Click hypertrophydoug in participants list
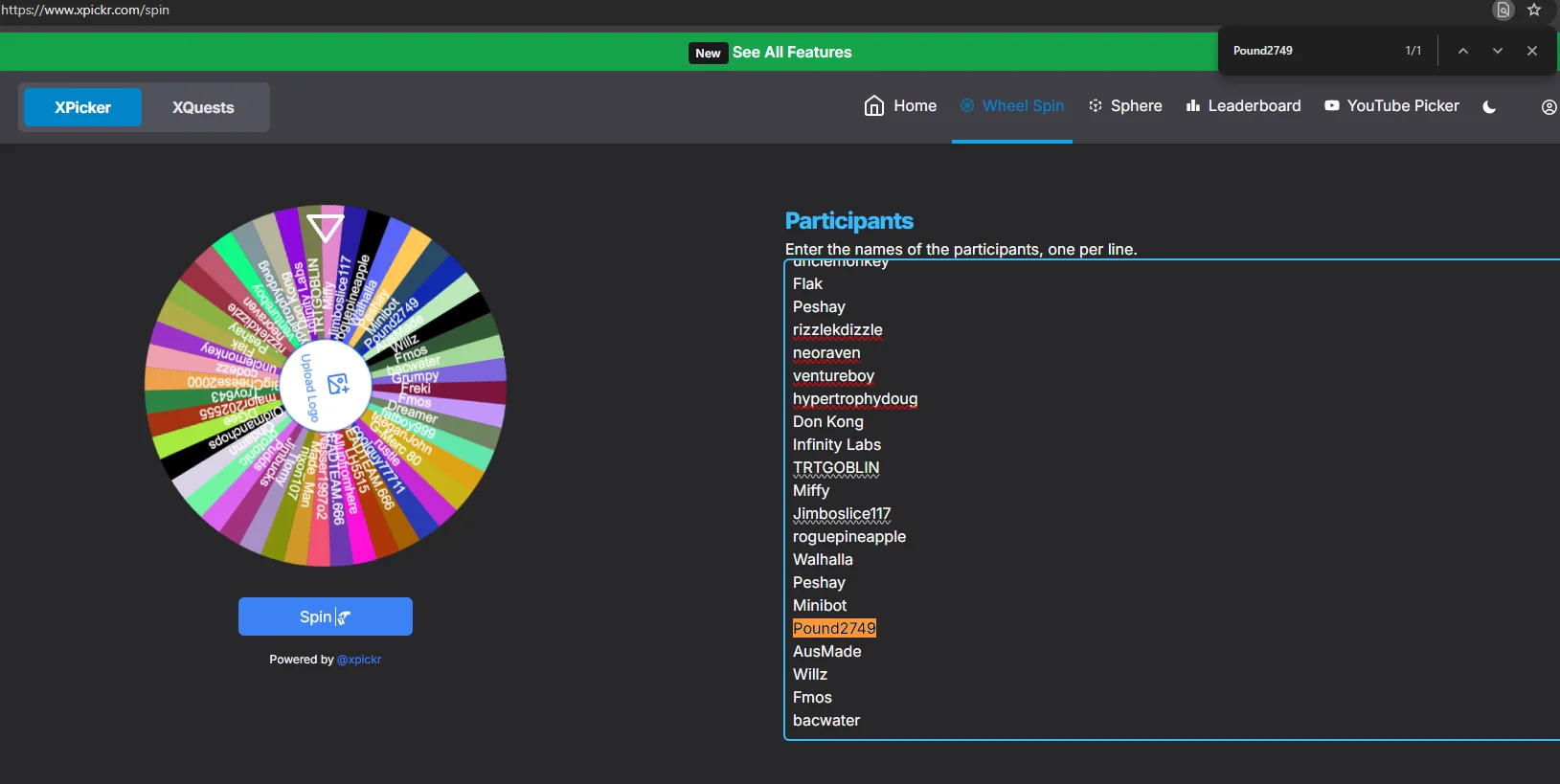 855,398
